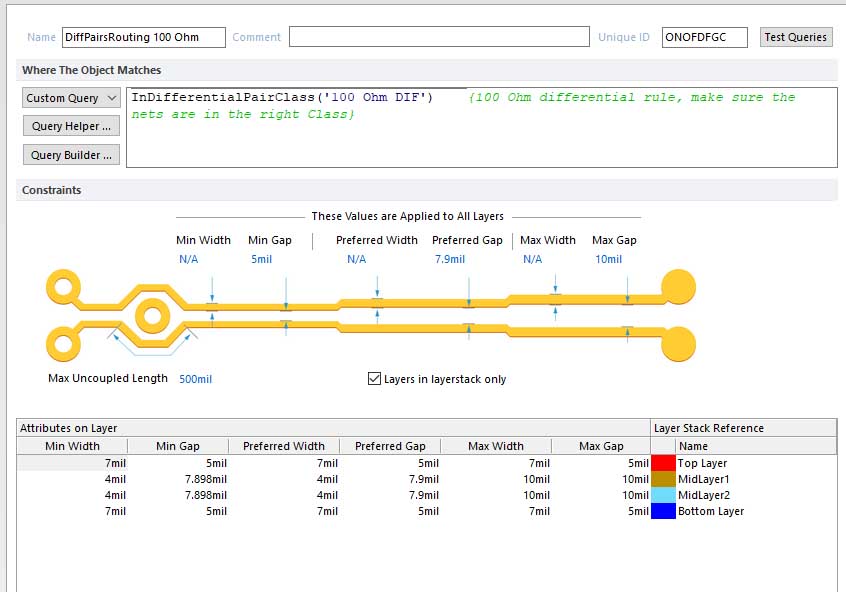Click the Top Layer red color swatch
This screenshot has height=592, width=846.
click(663, 463)
